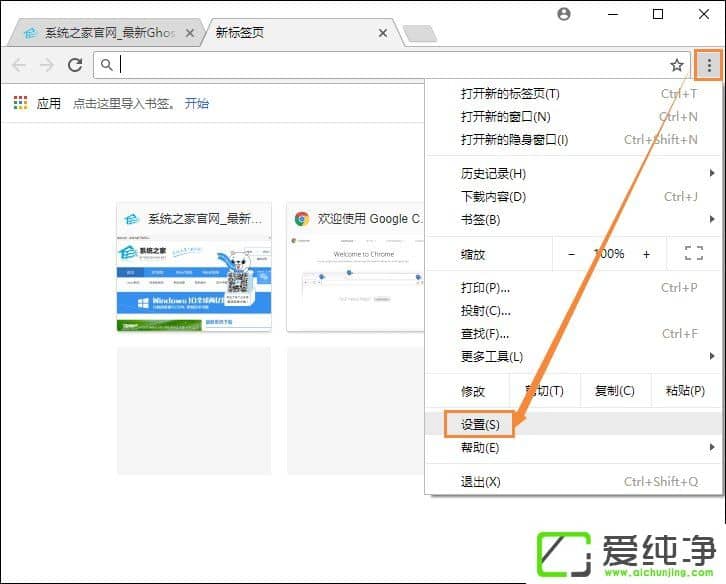Select 打开新的隐身窗口(I) menu item

[574, 139]
